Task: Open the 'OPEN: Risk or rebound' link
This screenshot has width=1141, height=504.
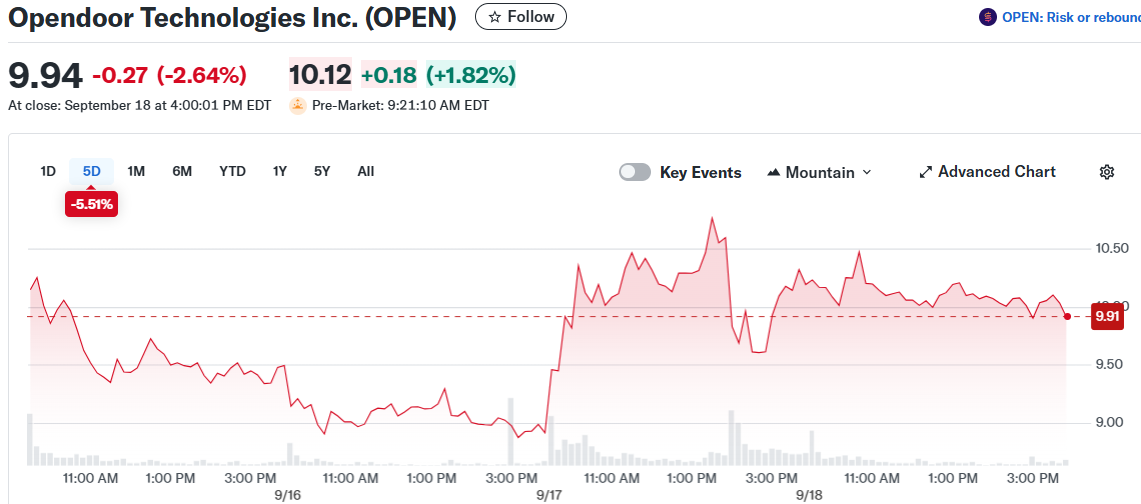Action: [x=1071, y=17]
